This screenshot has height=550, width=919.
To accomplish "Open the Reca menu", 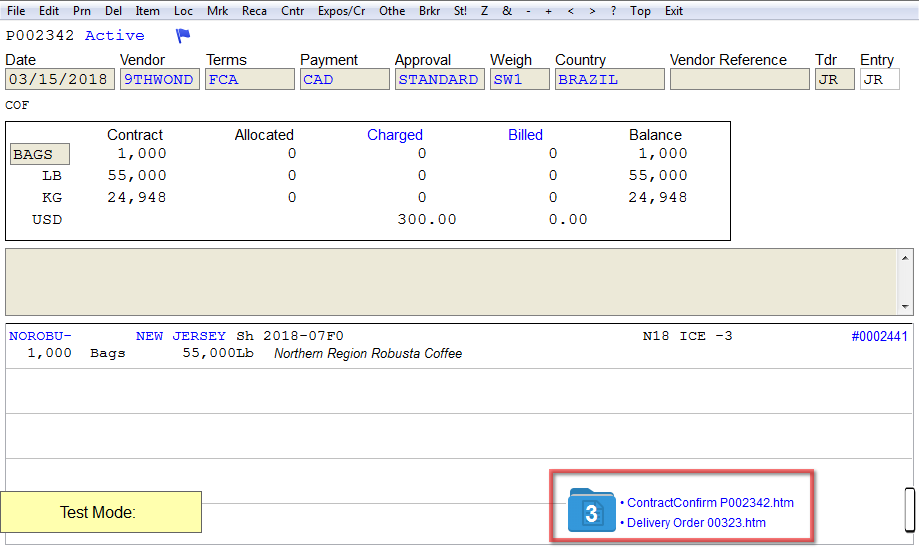I will pyautogui.click(x=254, y=11).
